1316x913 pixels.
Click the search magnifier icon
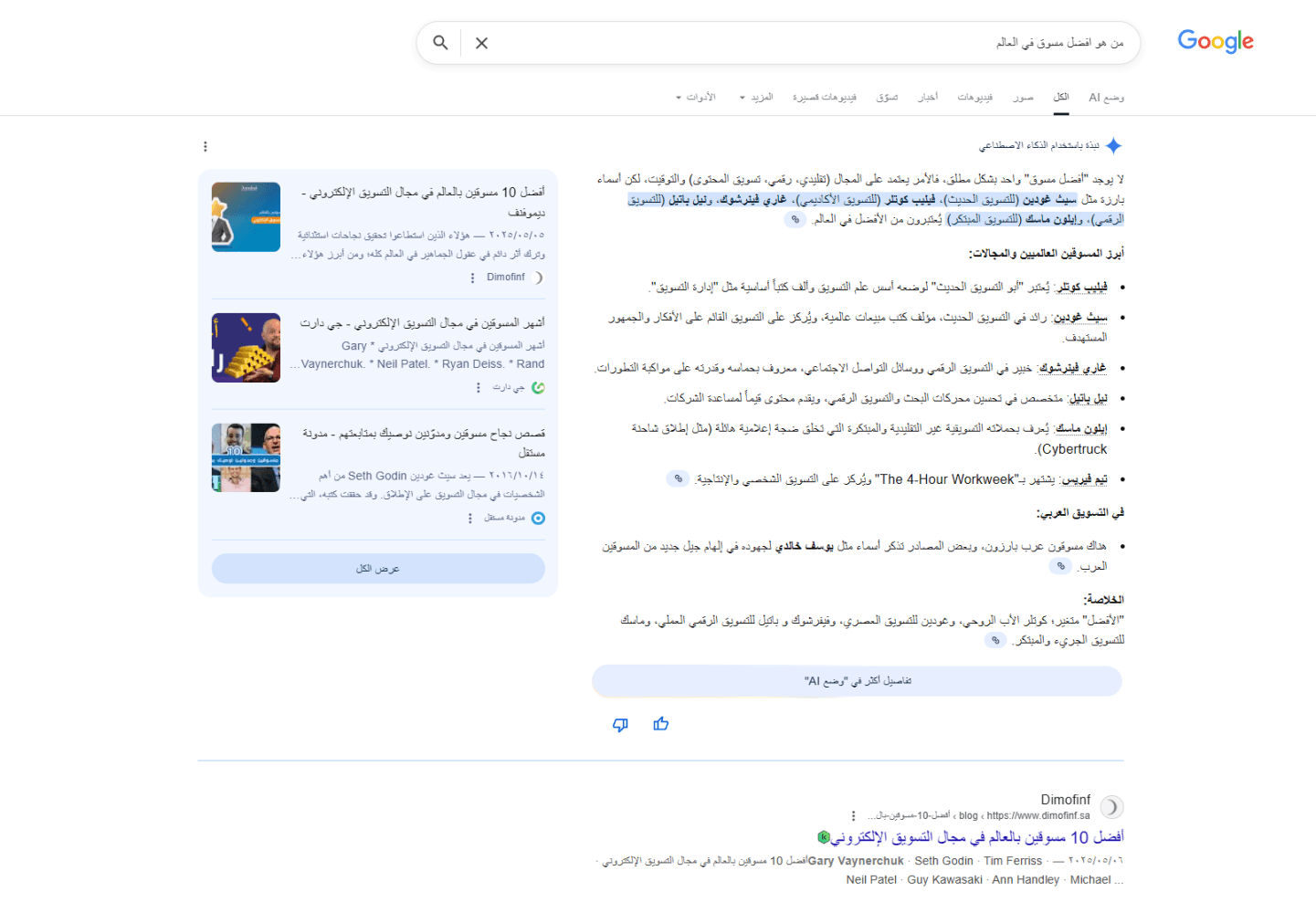click(439, 42)
